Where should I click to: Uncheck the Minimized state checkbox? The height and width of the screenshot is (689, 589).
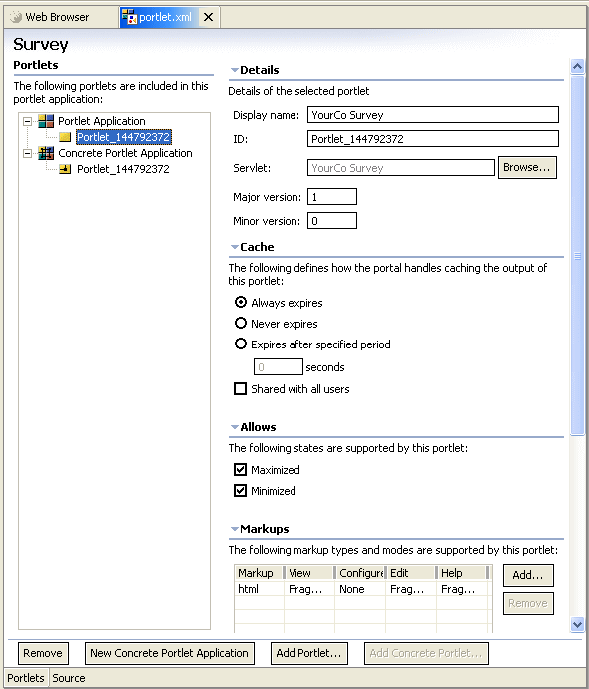[x=240, y=490]
